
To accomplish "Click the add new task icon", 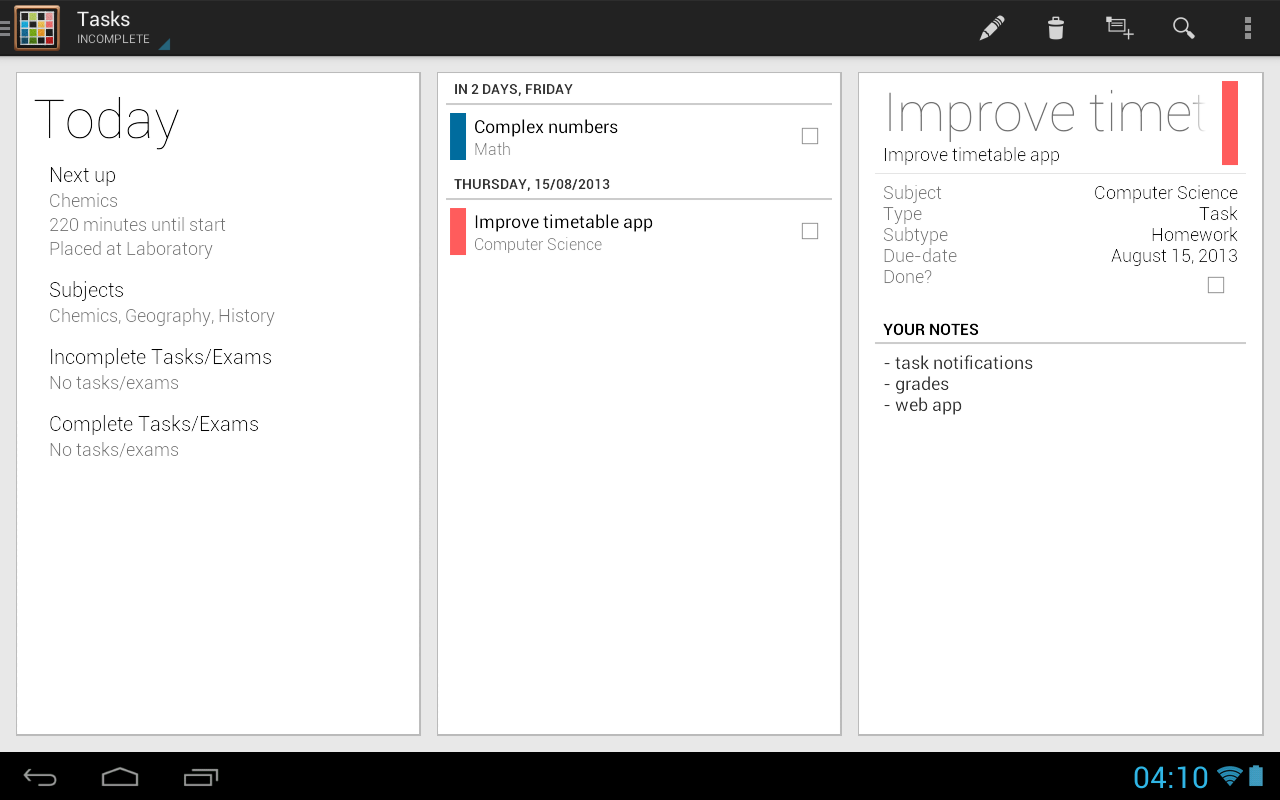I will [x=1119, y=28].
